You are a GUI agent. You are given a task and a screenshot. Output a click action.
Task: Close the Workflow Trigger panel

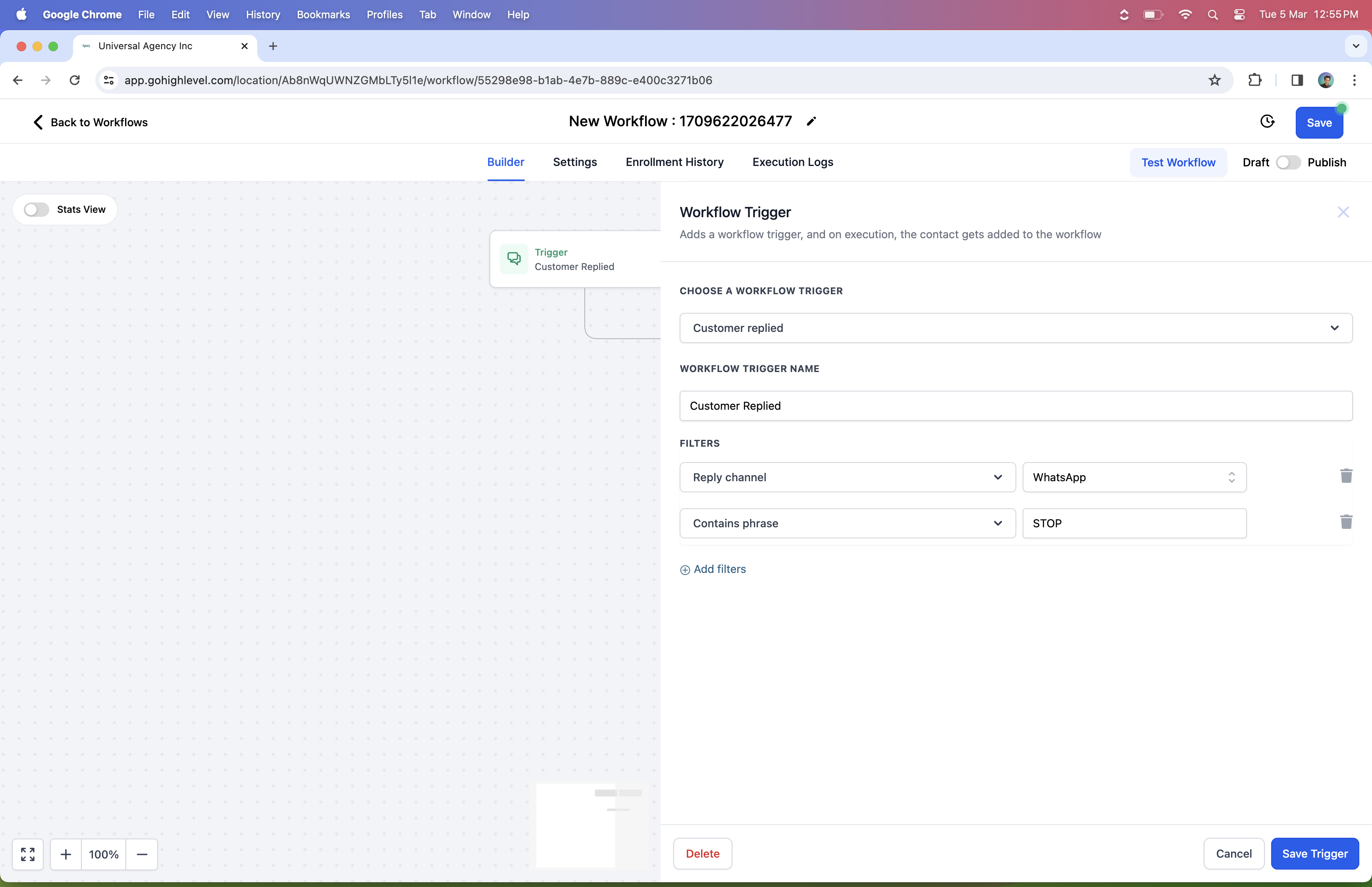(1343, 212)
